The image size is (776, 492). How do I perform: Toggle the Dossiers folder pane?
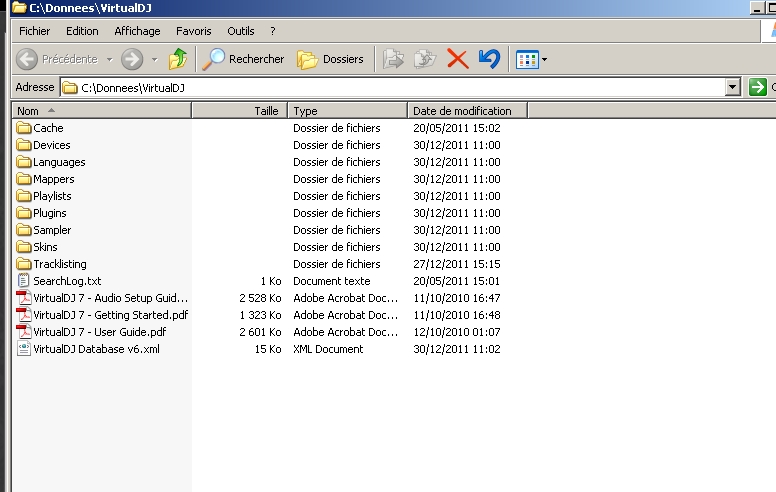point(331,59)
